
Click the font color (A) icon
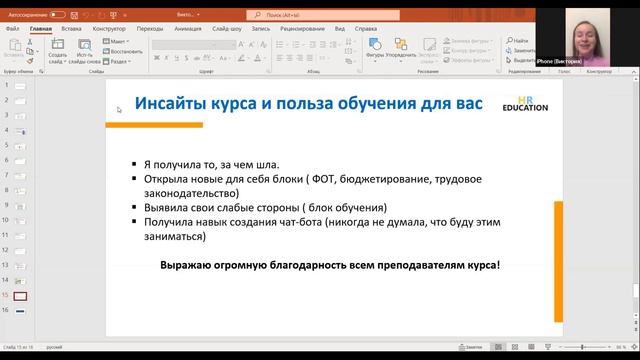point(258,58)
